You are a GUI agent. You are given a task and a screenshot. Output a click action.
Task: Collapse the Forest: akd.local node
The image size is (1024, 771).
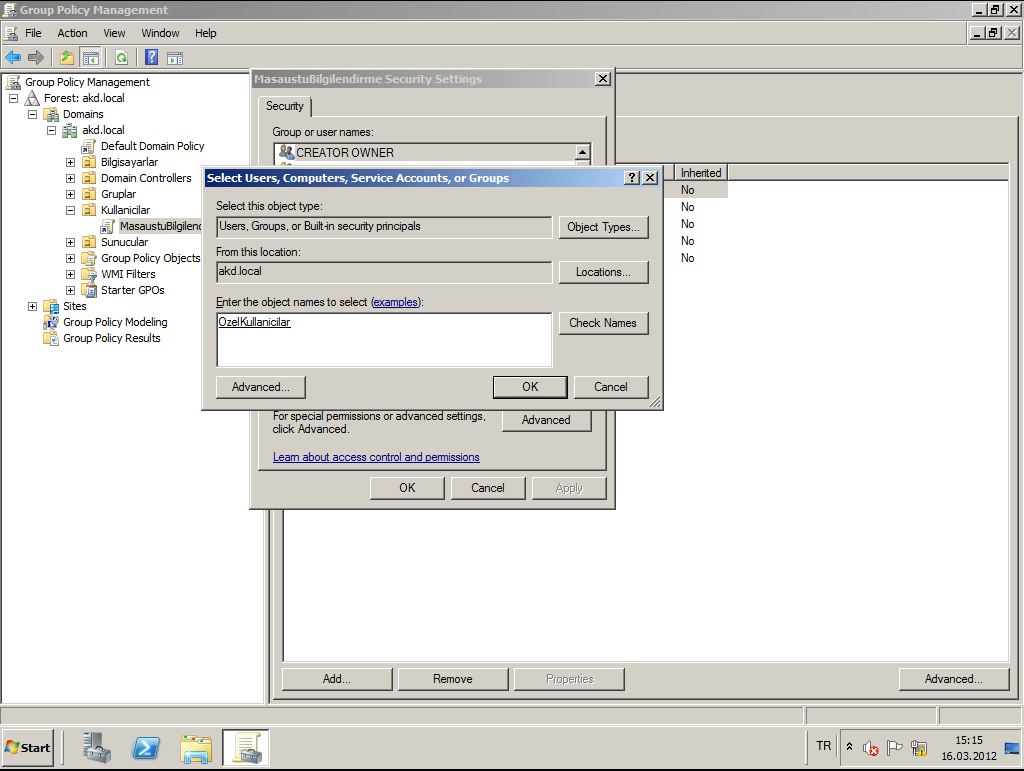tap(13, 99)
